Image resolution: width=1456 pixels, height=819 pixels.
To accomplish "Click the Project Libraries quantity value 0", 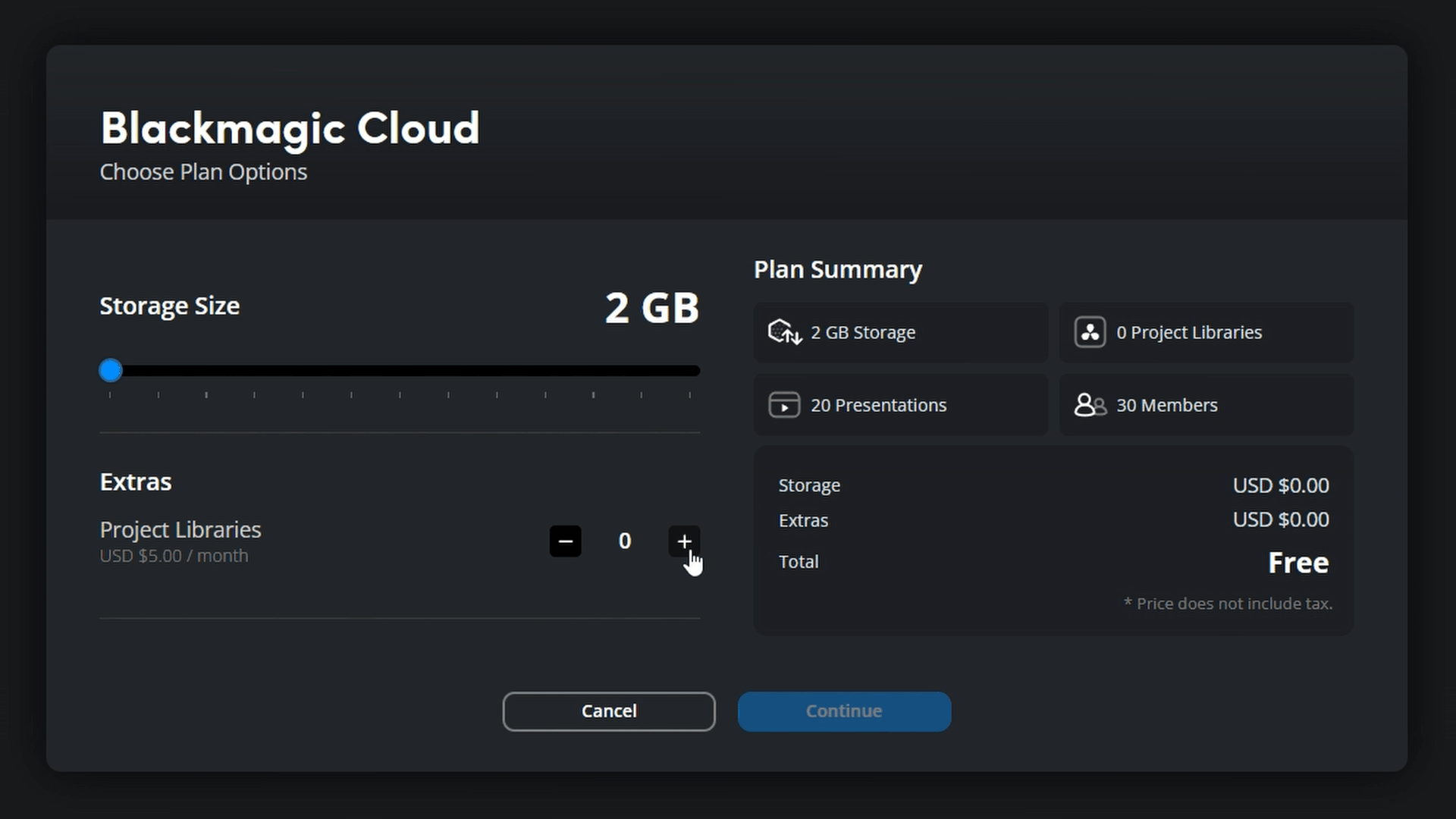I will coord(625,541).
